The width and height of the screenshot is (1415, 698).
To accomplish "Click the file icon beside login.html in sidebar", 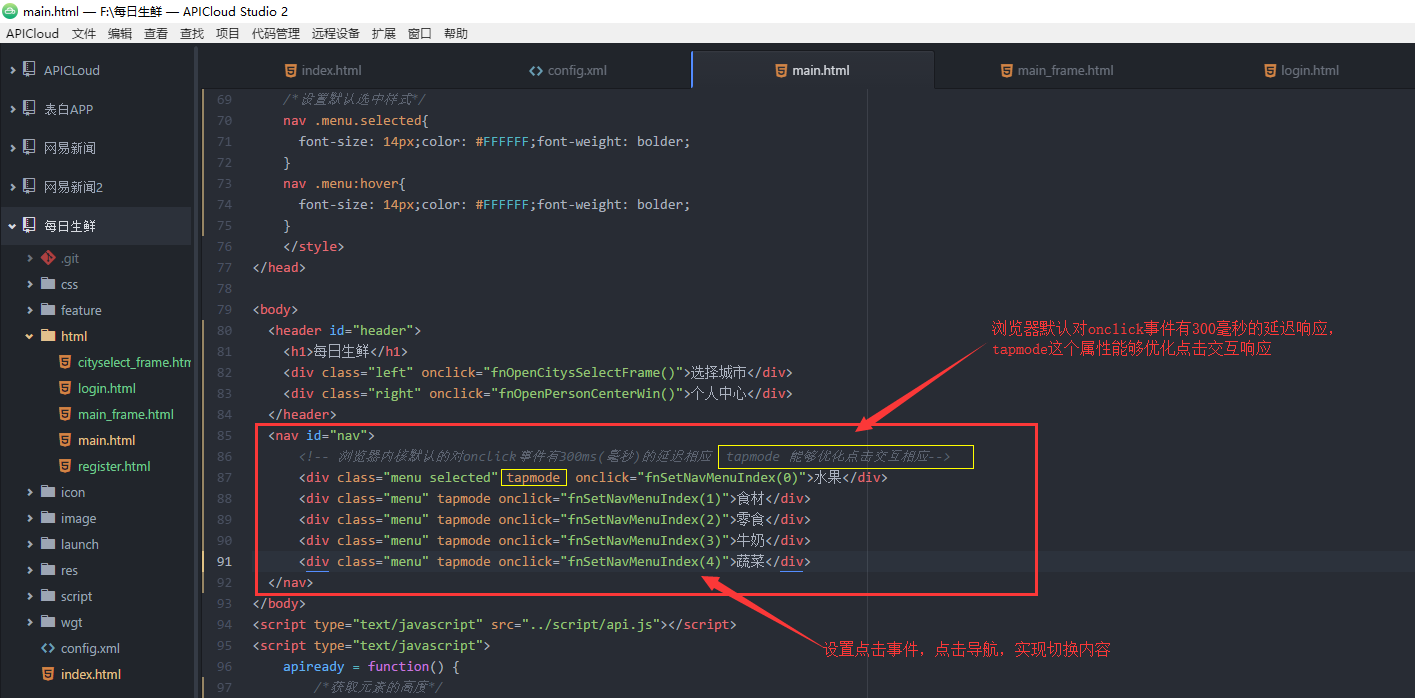I will tap(64, 388).
